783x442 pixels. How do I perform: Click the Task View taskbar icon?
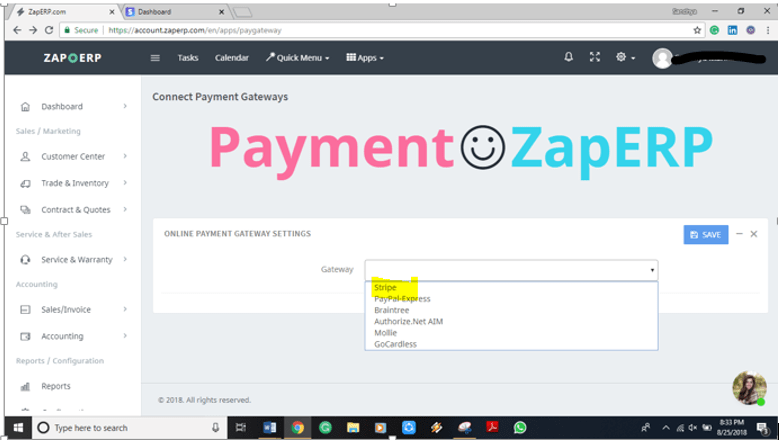241,428
